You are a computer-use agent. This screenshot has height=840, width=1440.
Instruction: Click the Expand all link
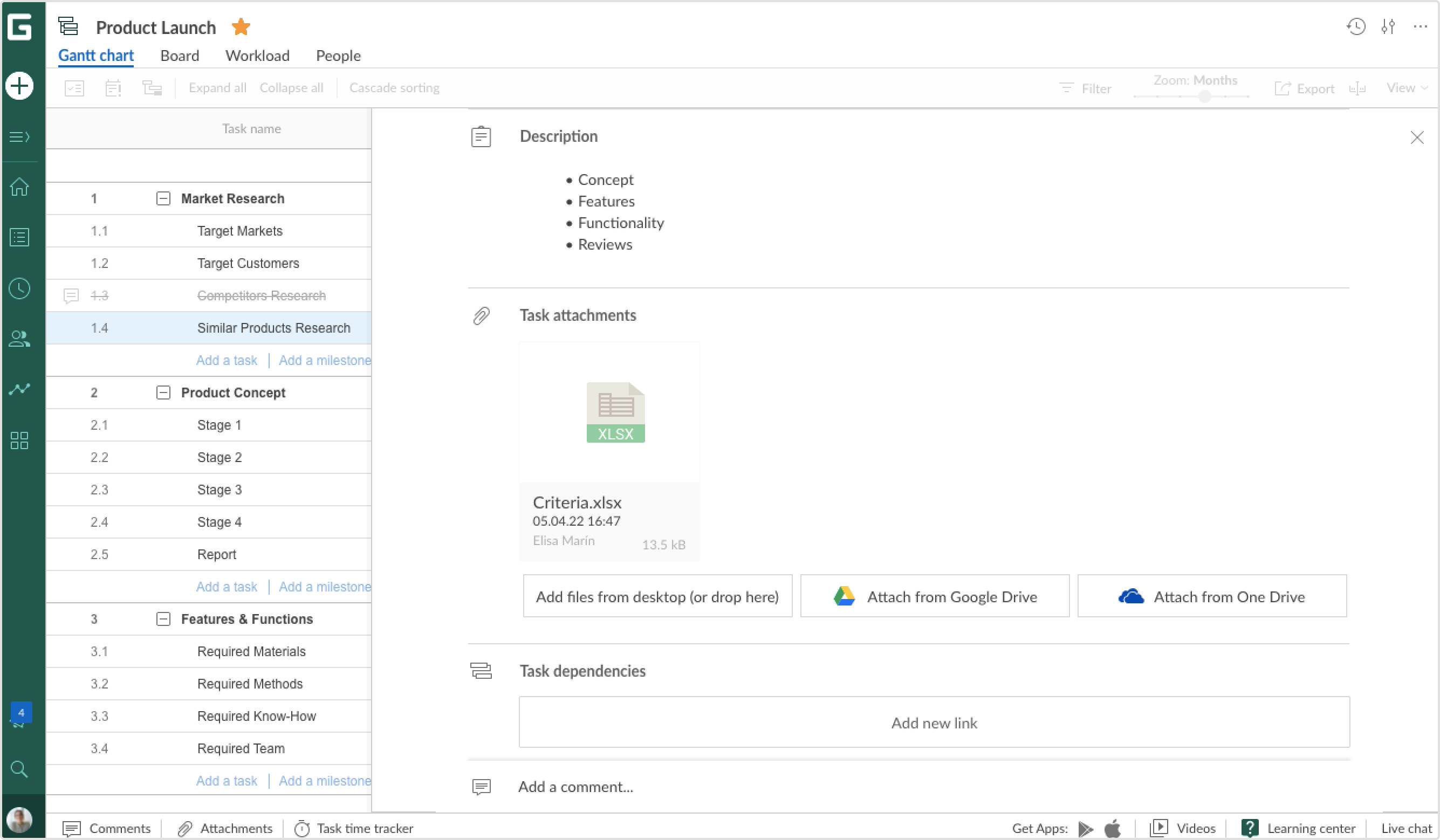217,87
